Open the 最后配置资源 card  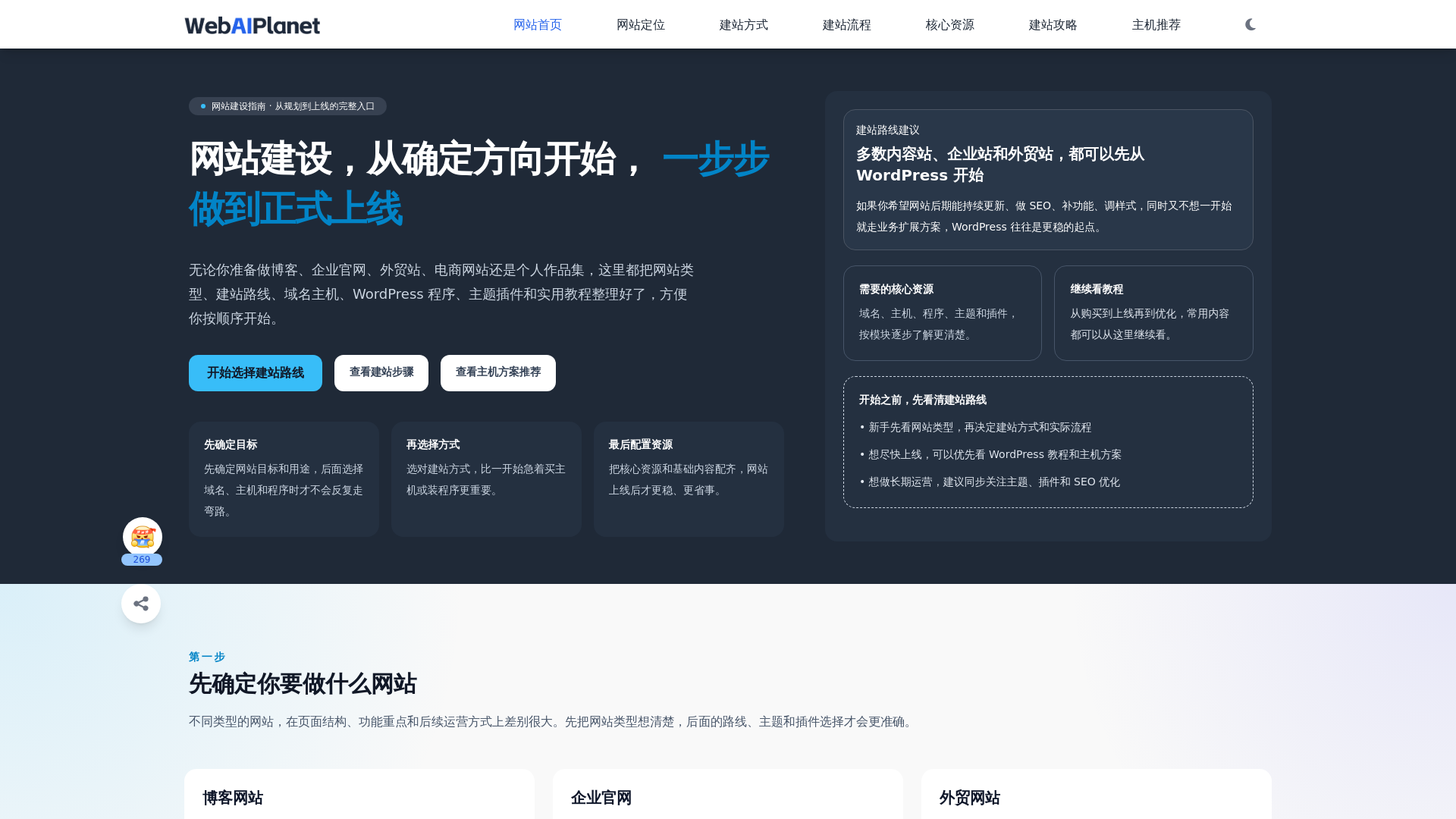(x=689, y=479)
